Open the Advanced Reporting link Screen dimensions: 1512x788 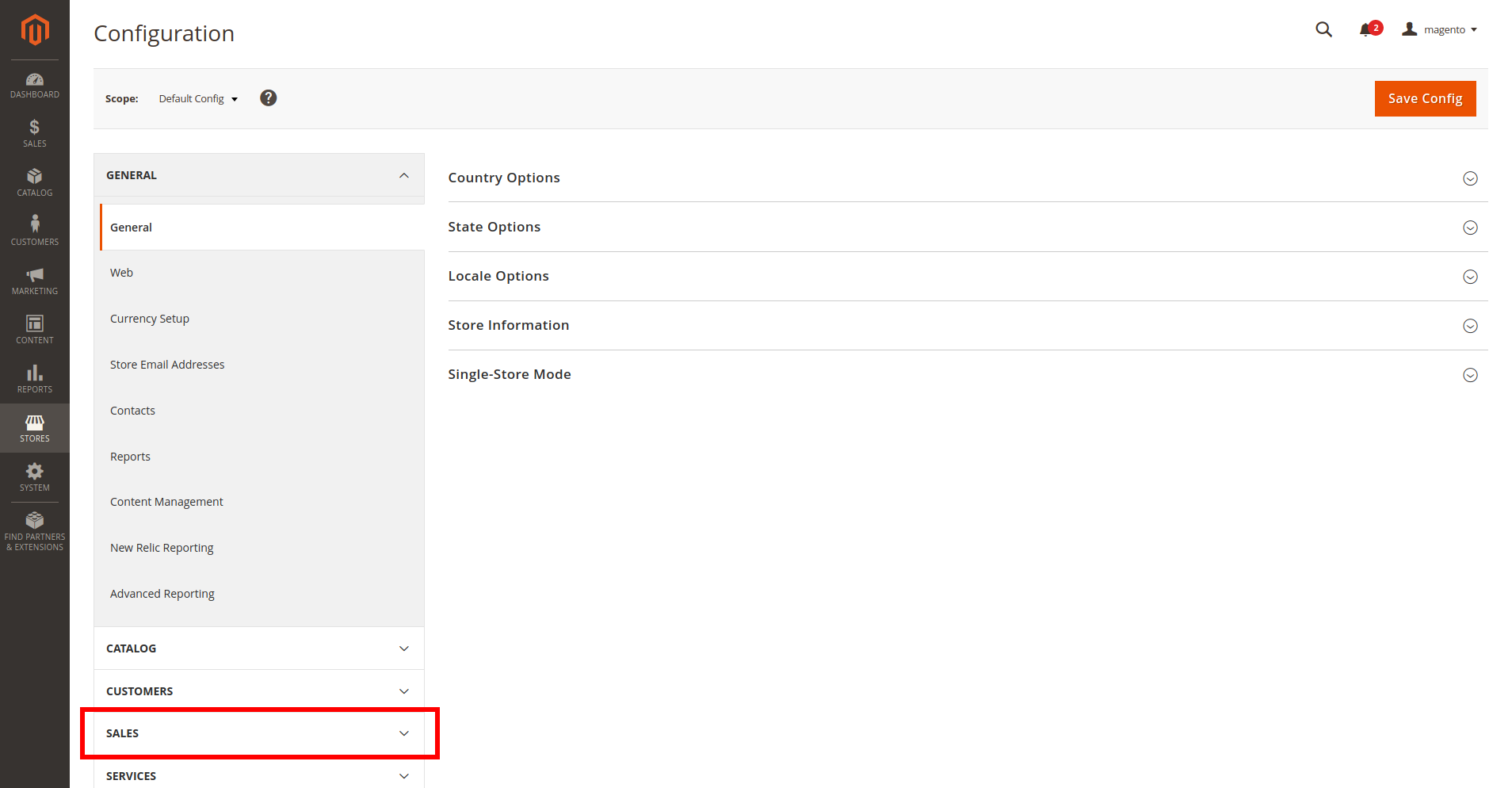pos(162,594)
